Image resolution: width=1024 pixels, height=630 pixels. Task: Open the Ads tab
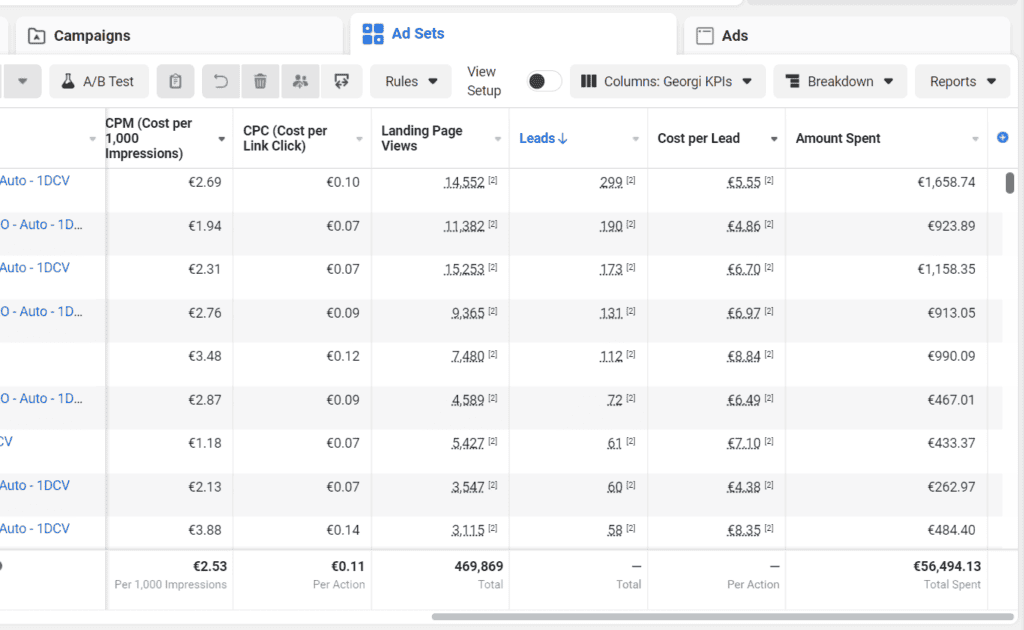tap(847, 36)
